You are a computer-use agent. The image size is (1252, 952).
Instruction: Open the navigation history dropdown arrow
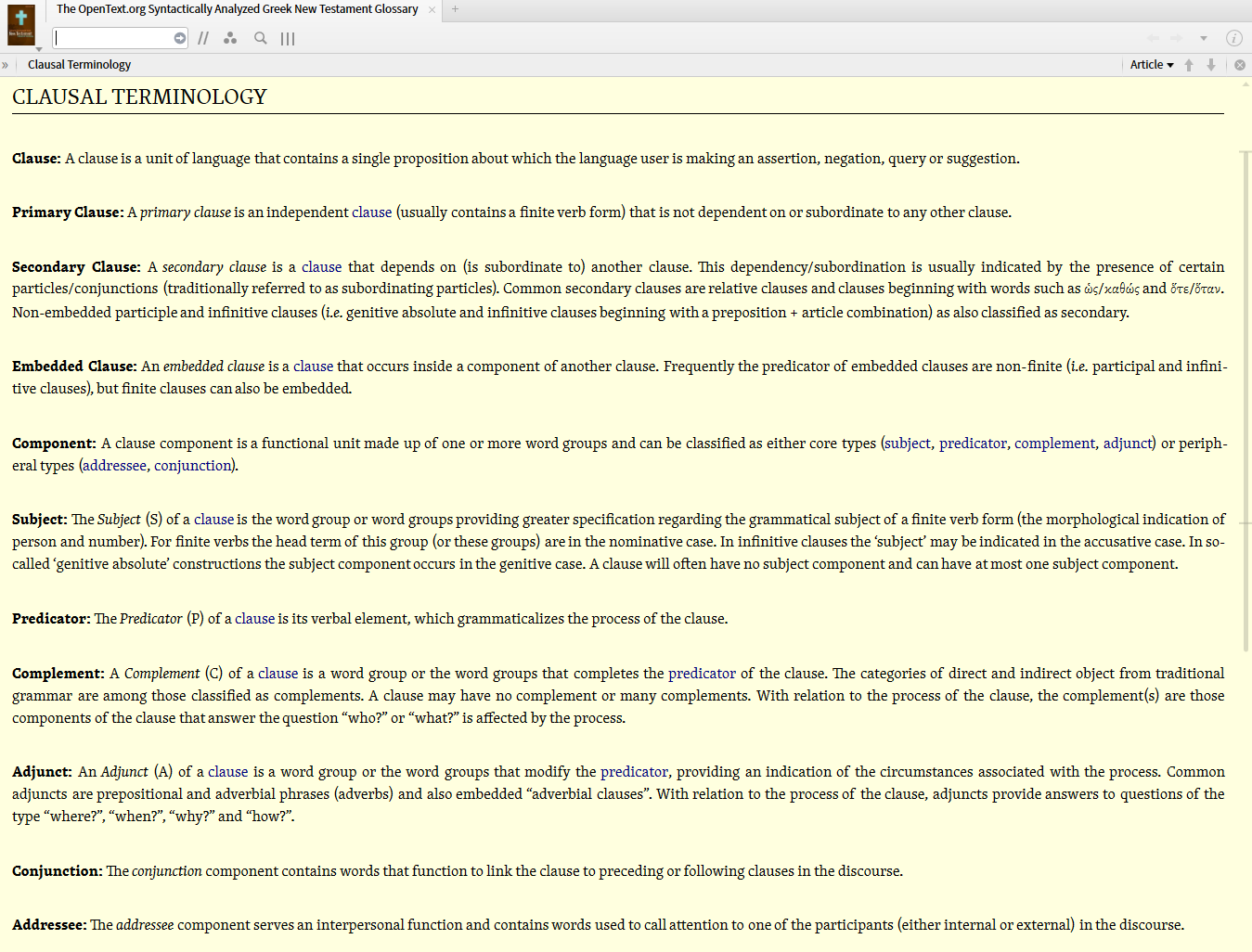tap(1204, 38)
